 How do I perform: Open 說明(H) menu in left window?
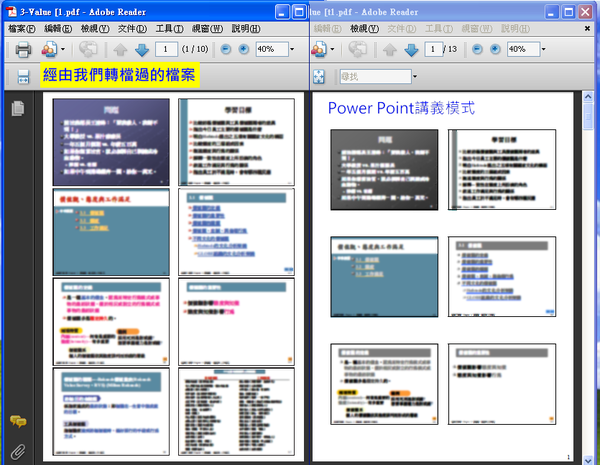click(x=246, y=29)
